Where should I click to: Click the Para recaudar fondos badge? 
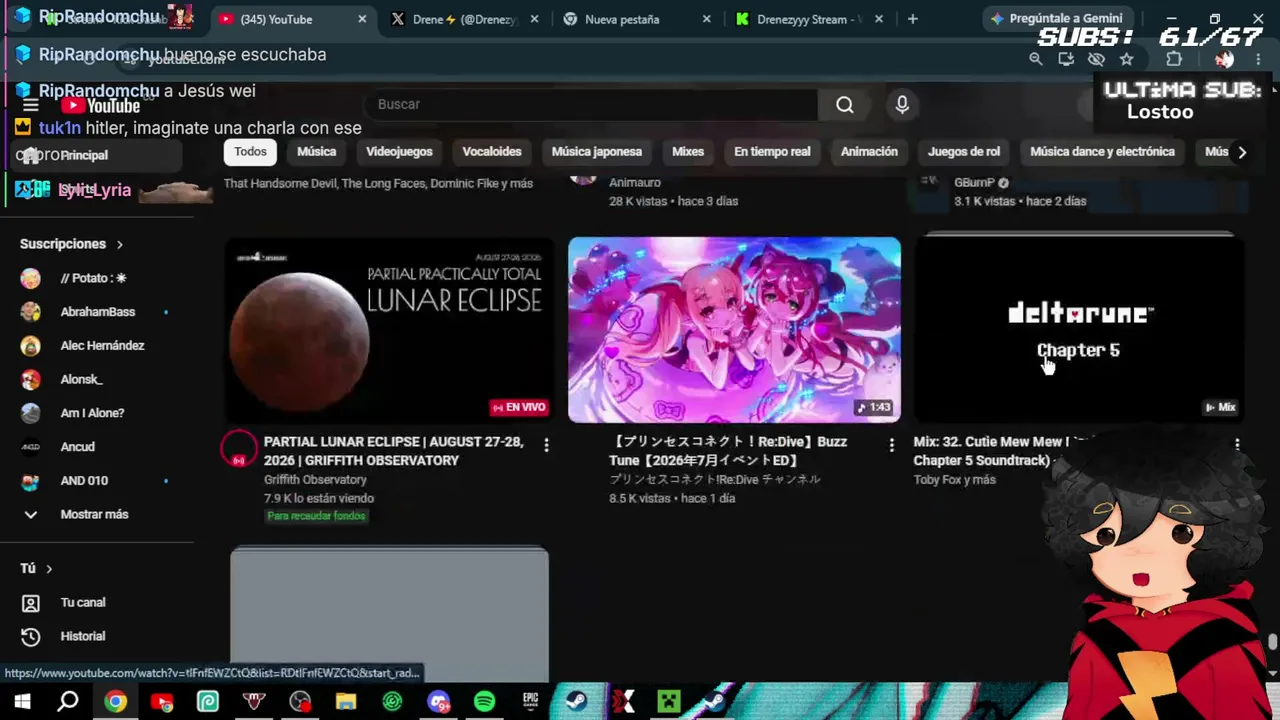click(316, 516)
